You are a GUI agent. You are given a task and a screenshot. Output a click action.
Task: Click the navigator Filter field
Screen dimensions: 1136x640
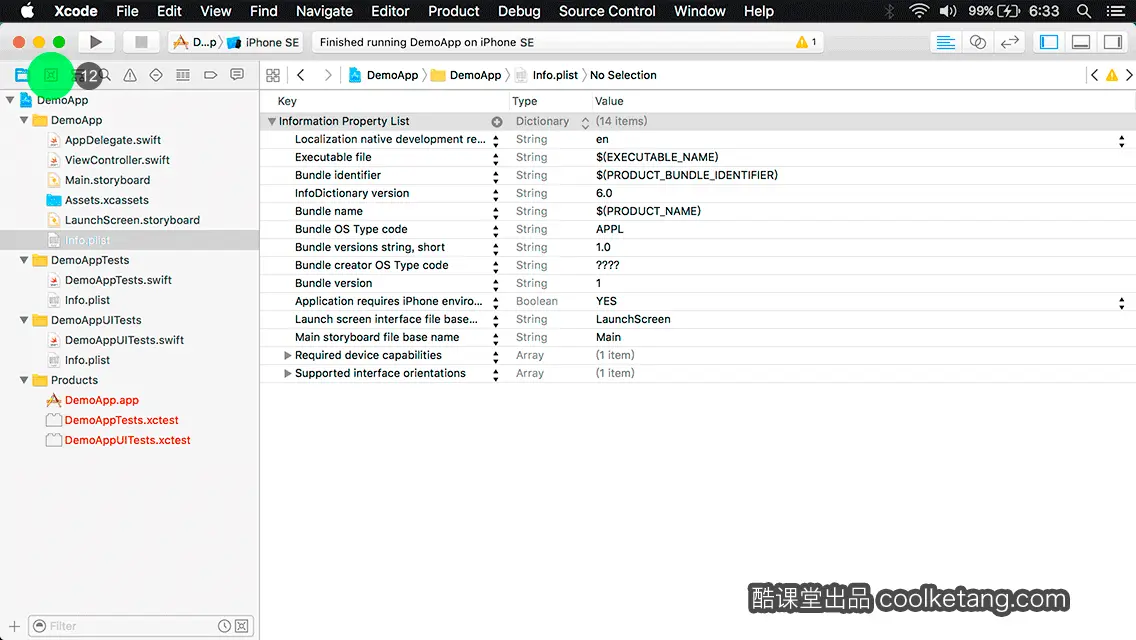(x=141, y=626)
